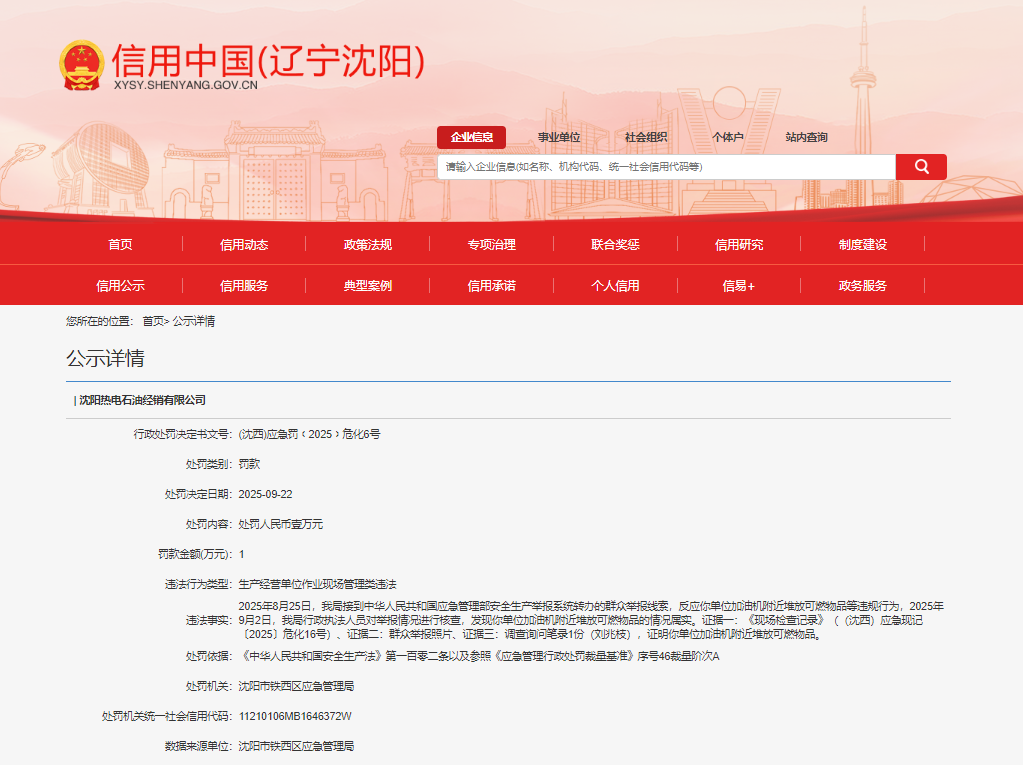Open the 政策法规 navigation item
Viewport: 1023px width, 765px height.
pyautogui.click(x=368, y=245)
